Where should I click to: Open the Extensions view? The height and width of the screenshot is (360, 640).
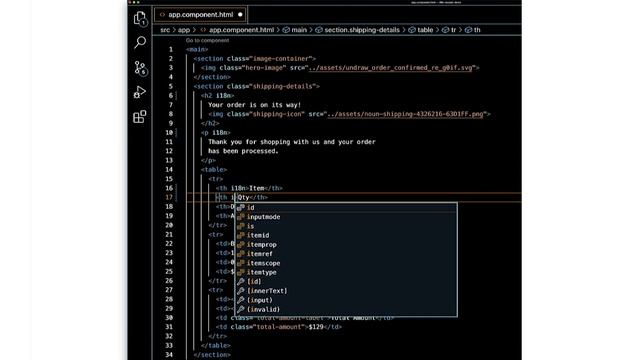click(140, 117)
